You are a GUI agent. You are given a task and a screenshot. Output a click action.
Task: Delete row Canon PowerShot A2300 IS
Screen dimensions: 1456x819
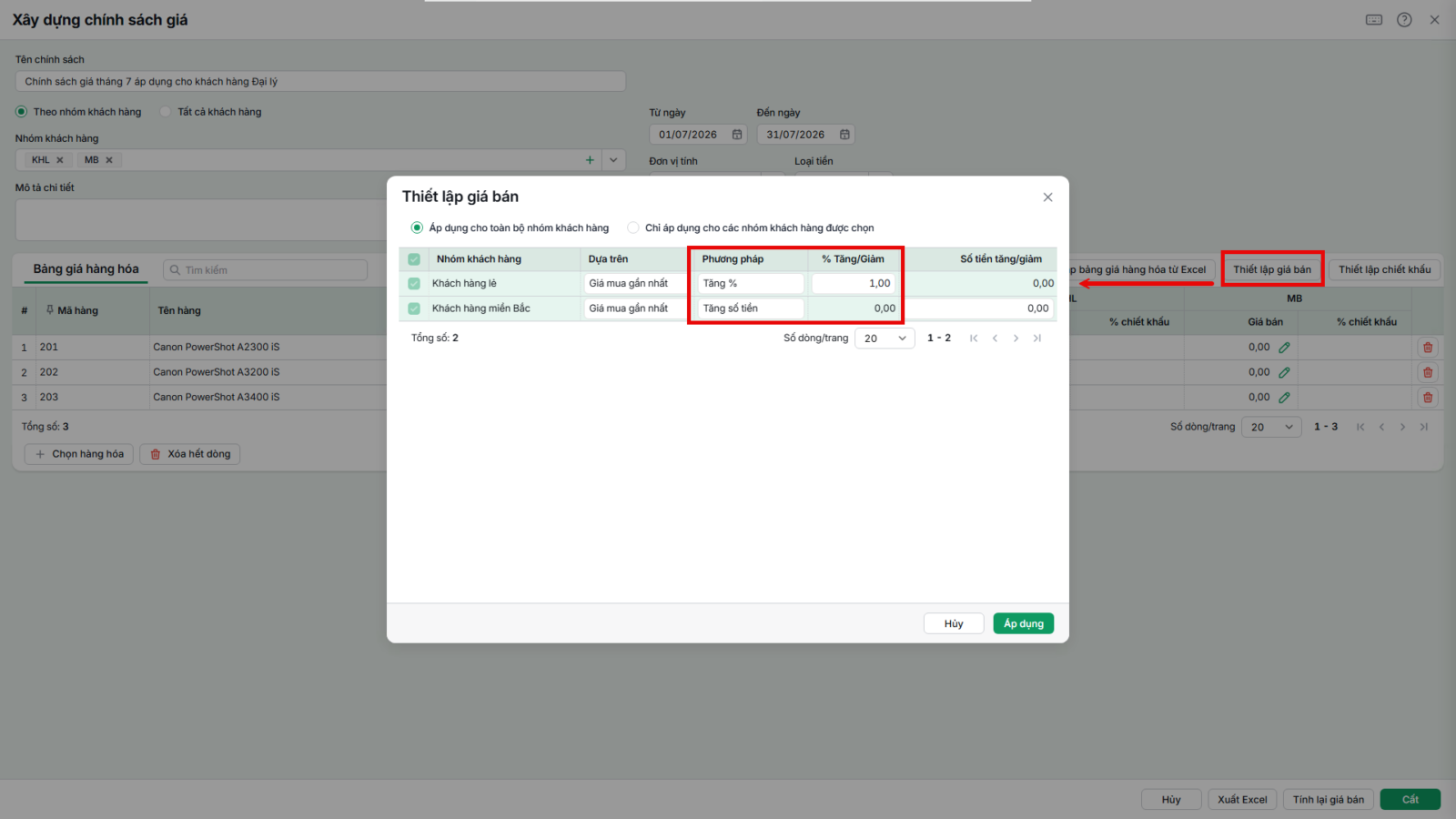click(1428, 348)
